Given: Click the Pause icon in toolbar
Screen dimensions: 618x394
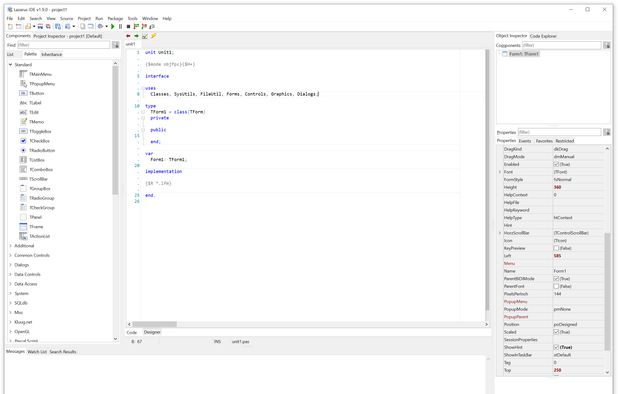Looking at the screenshot, I should [x=121, y=26].
